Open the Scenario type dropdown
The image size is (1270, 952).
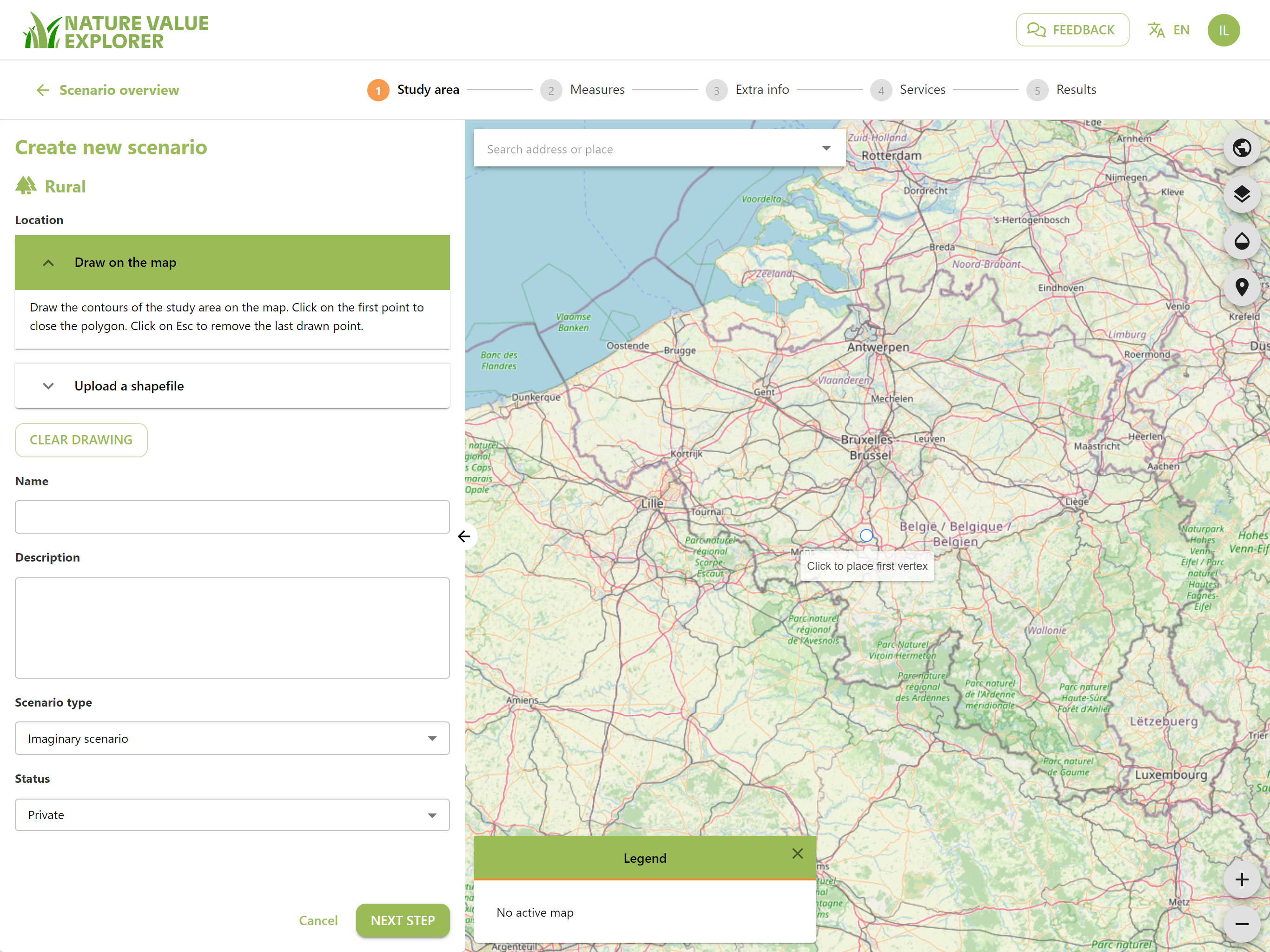(232, 738)
